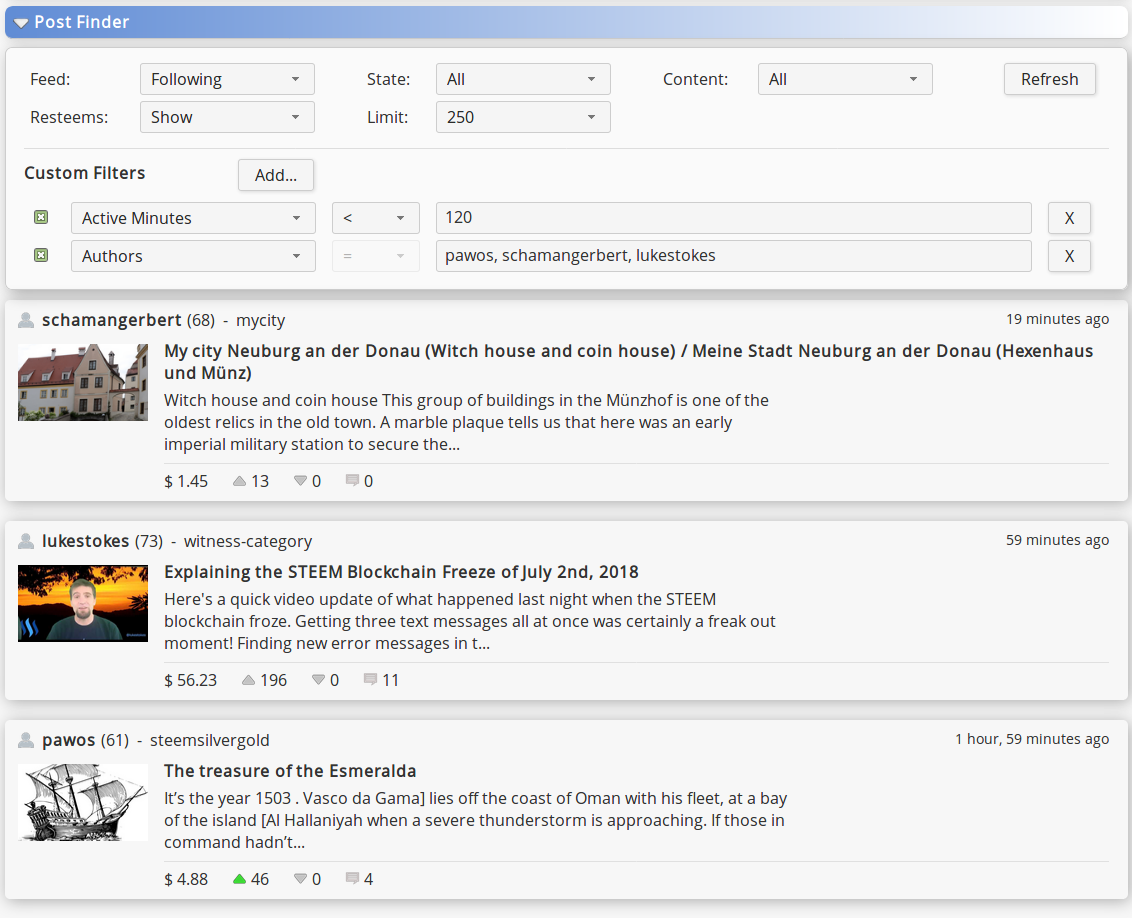Click pawos's user avatar icon
1132x918 pixels.
click(26, 740)
